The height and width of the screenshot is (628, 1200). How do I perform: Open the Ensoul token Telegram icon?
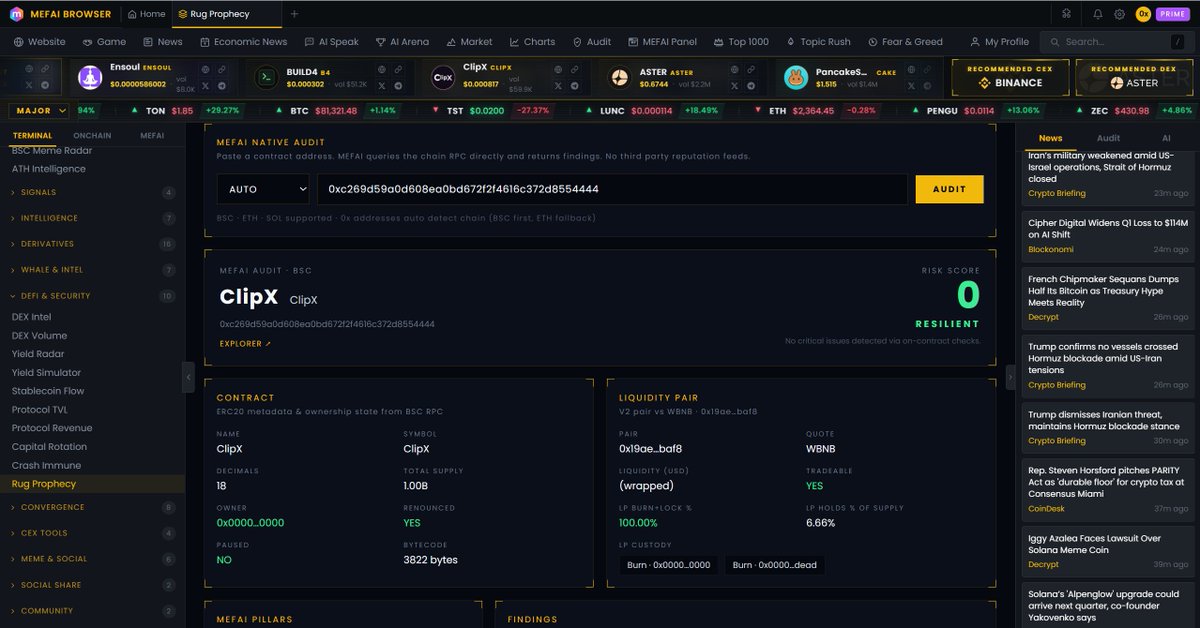tap(221, 85)
